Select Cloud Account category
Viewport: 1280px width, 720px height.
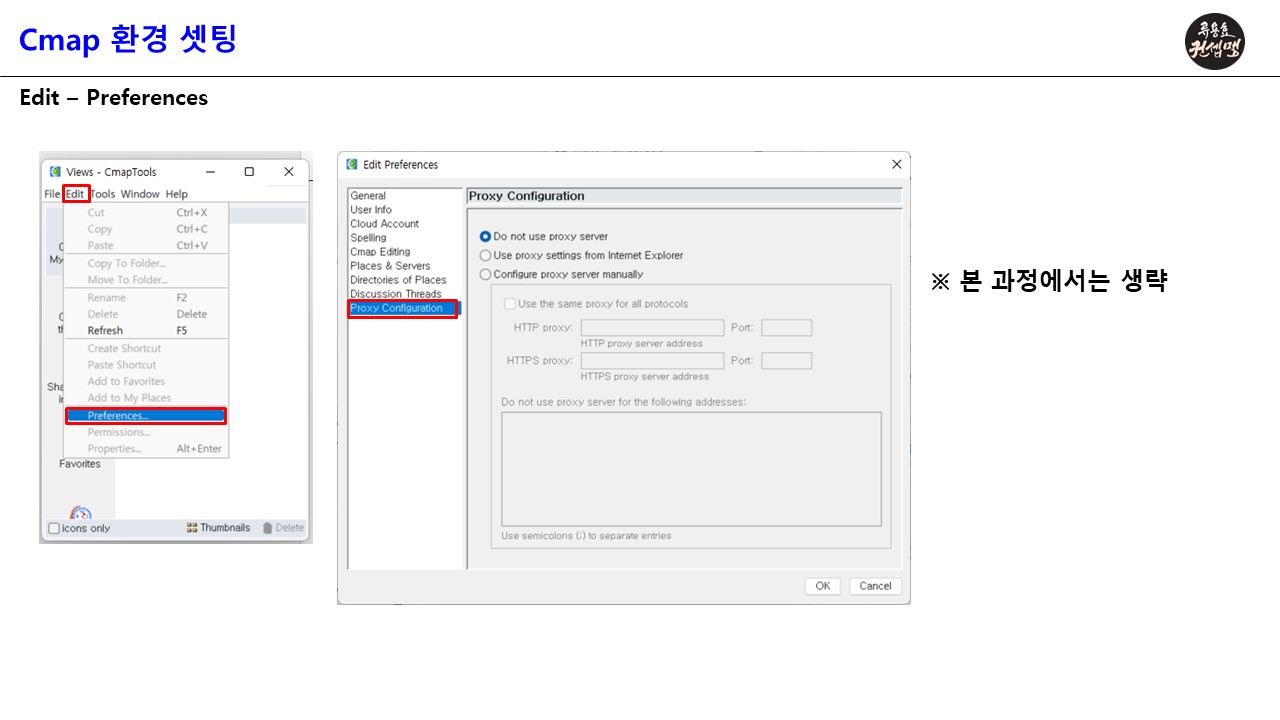click(x=385, y=224)
